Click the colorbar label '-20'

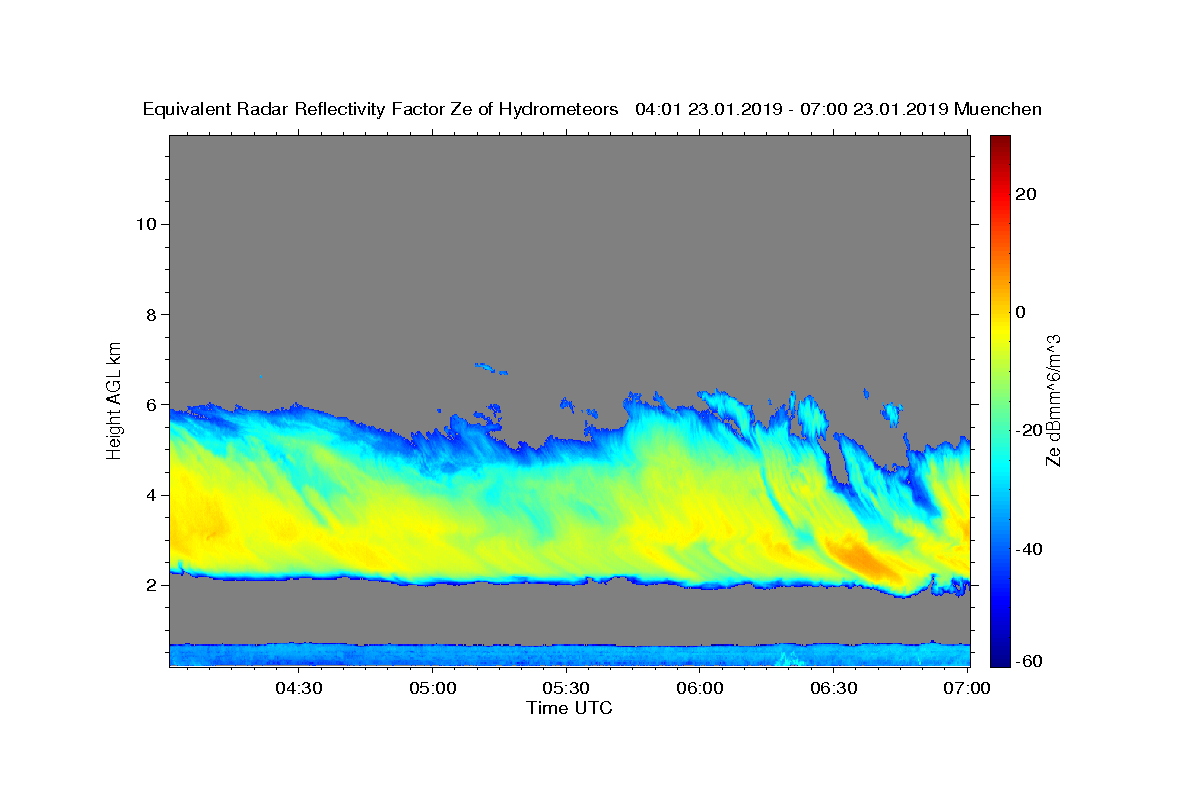1028,430
